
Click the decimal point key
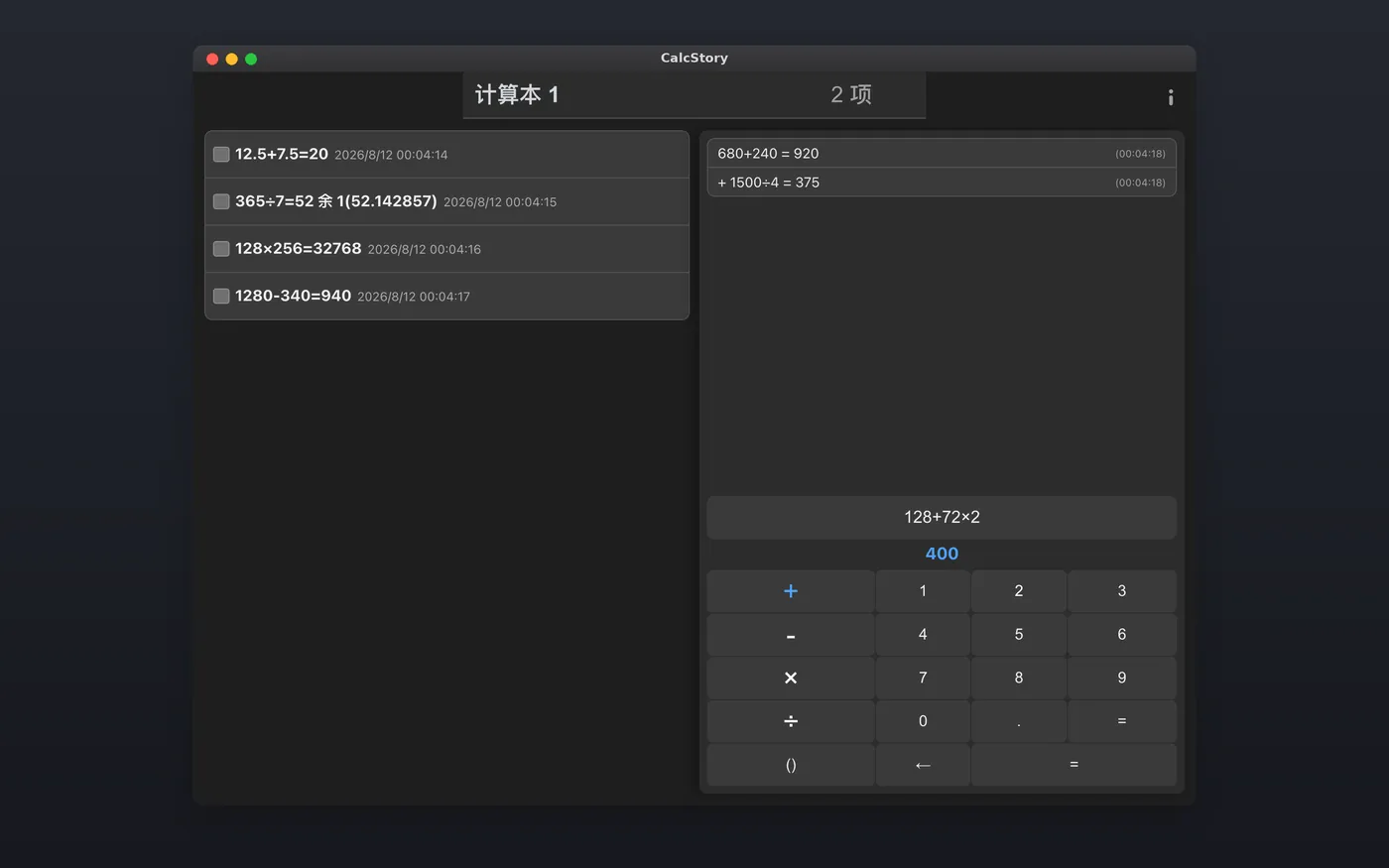click(x=1019, y=721)
